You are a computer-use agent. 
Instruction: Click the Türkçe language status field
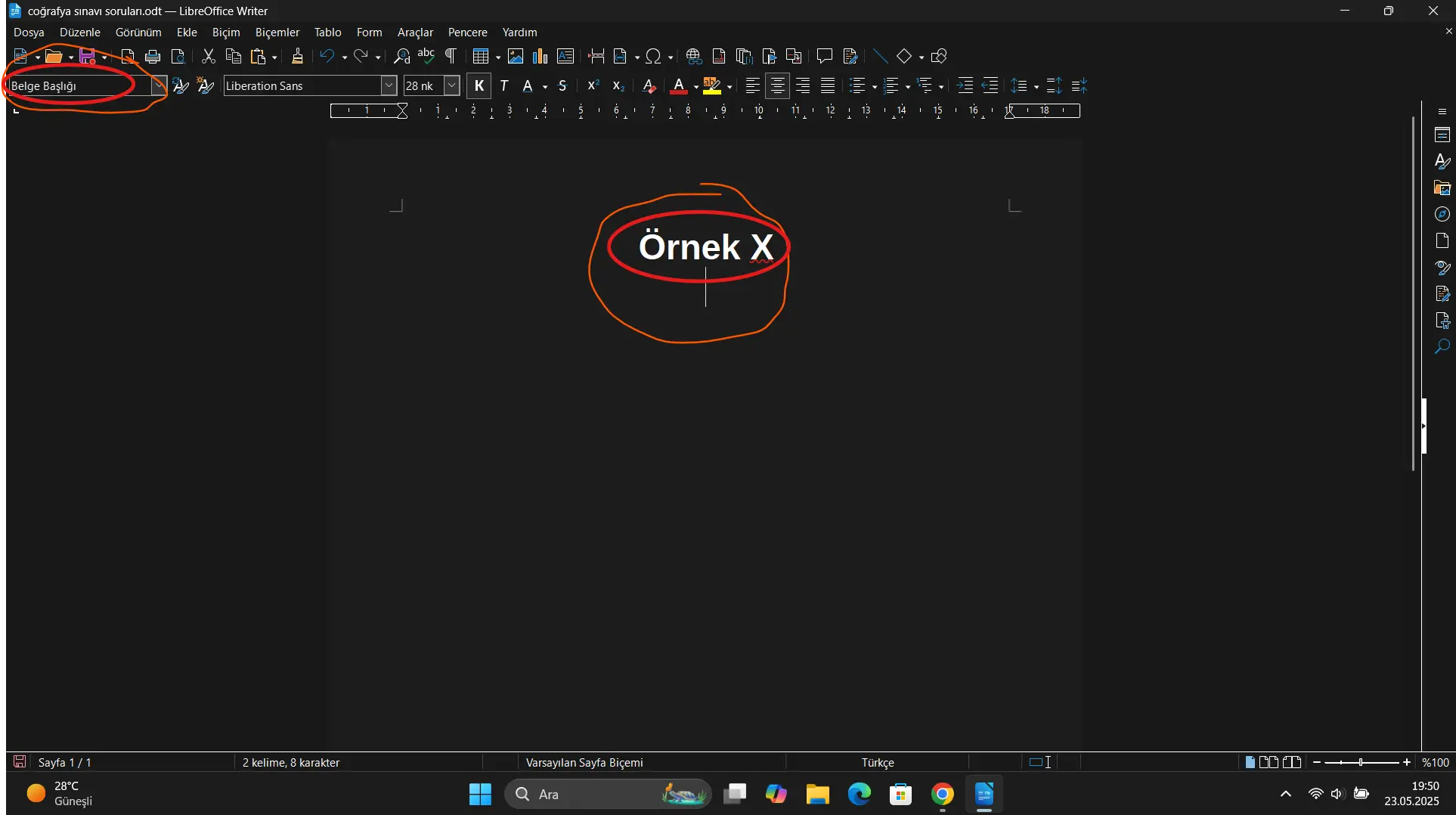(x=877, y=762)
